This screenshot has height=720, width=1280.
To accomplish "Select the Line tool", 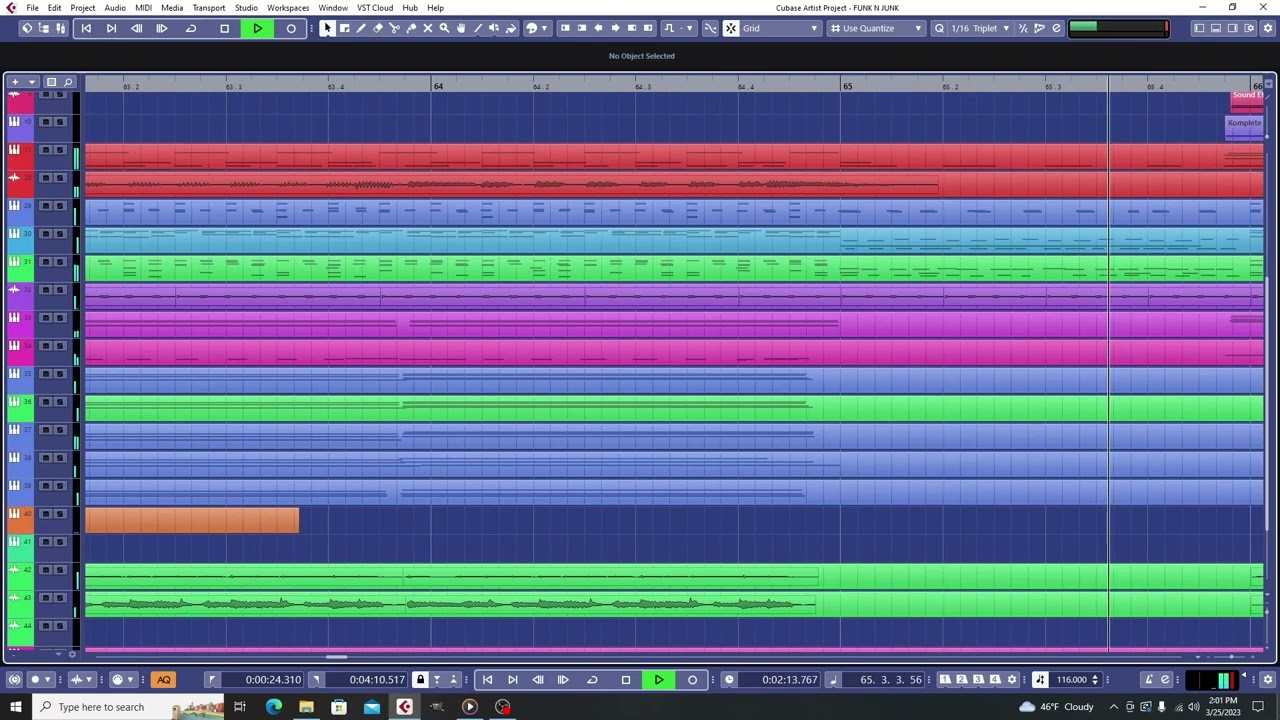I will click(478, 28).
